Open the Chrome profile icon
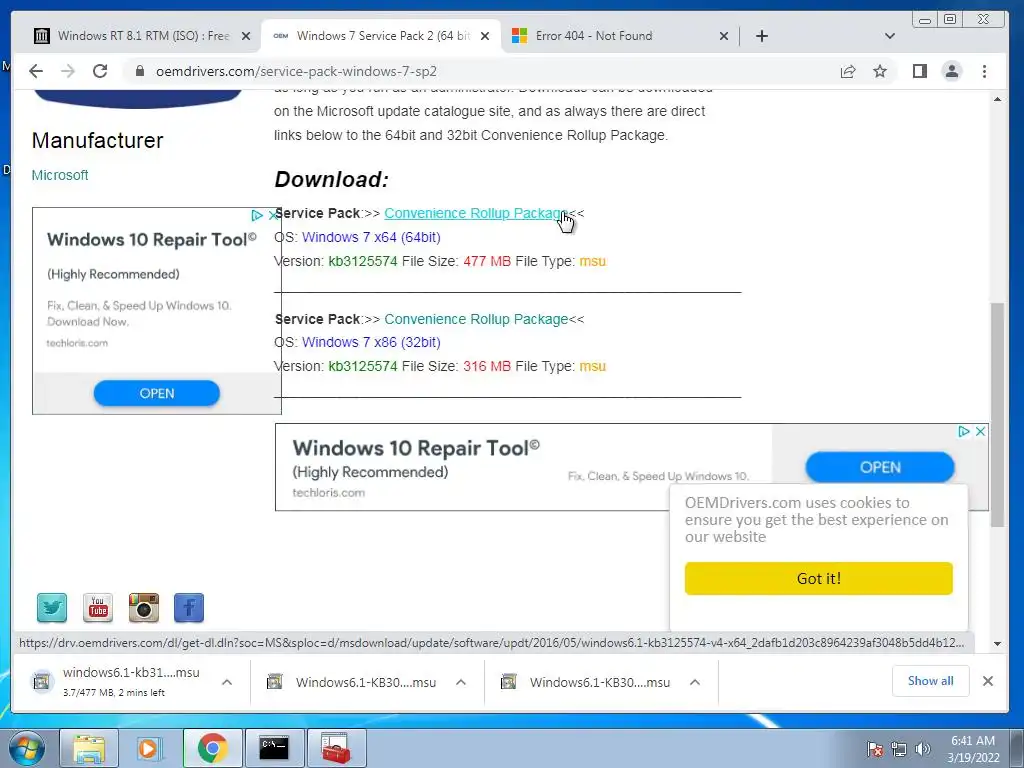 (952, 71)
